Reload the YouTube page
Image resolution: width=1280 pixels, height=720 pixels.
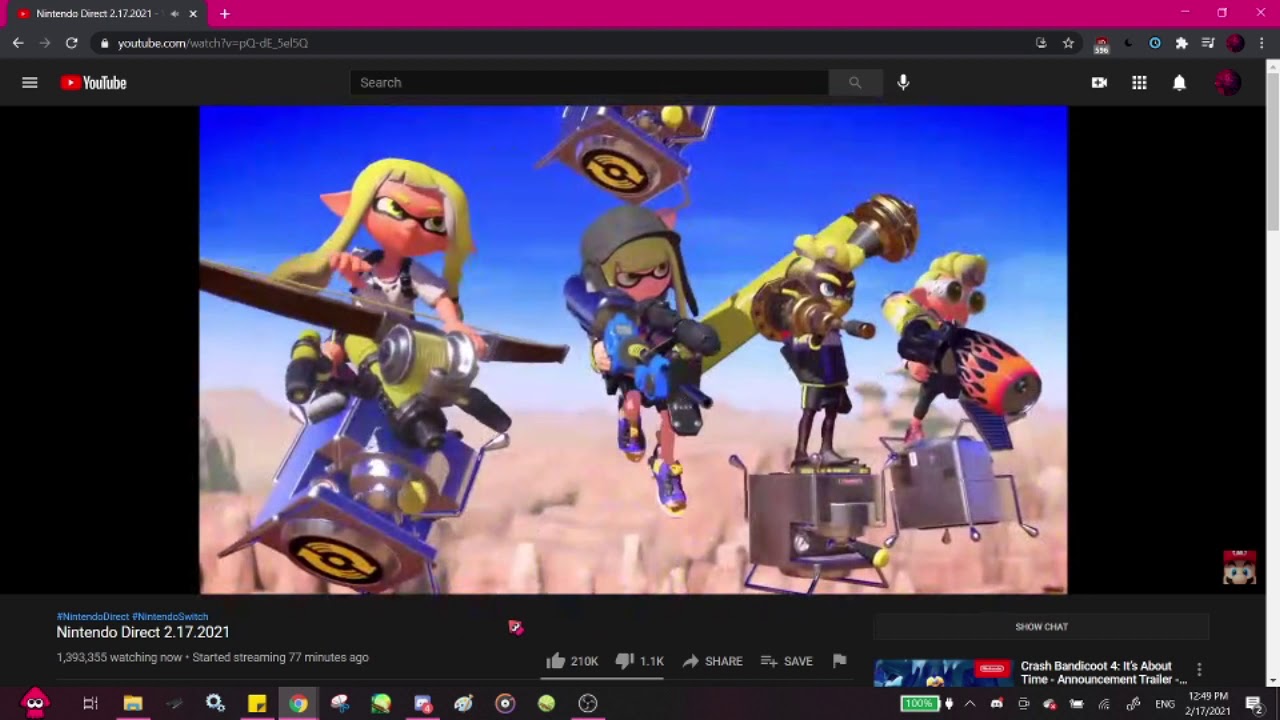click(x=71, y=43)
